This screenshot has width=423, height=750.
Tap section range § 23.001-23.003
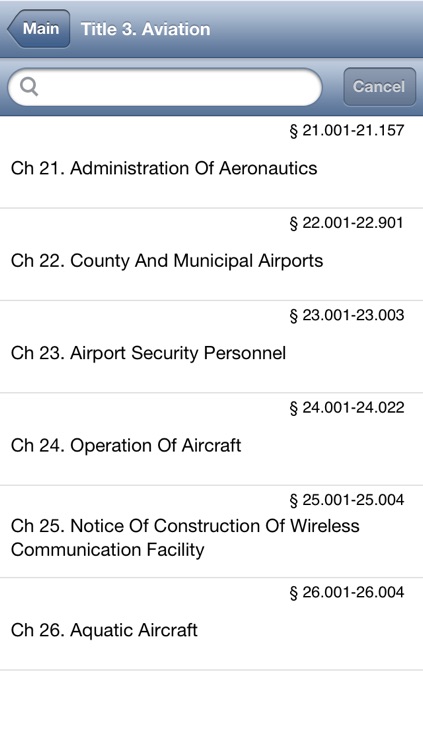(x=347, y=315)
